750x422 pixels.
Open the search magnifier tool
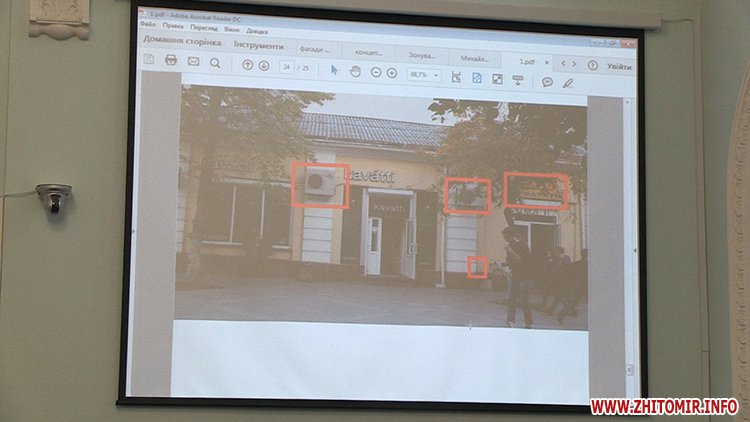pos(215,63)
